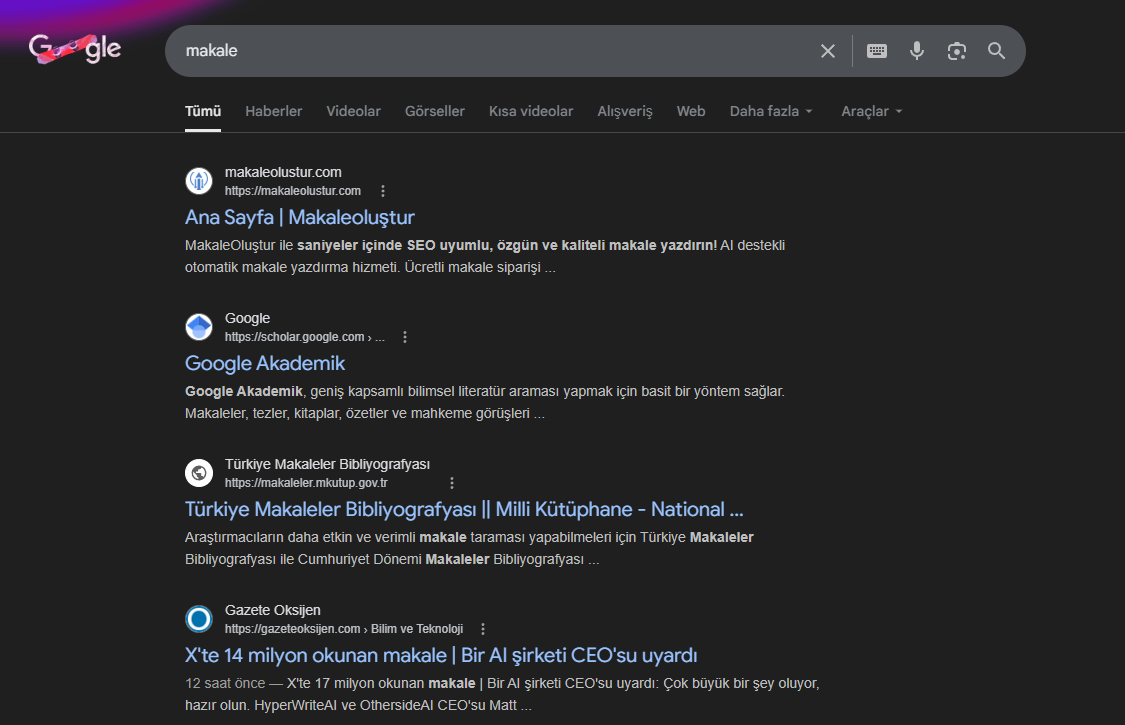Open more options for the makaleolustur.com result
Viewport: 1125px width, 725px height.
[382, 191]
